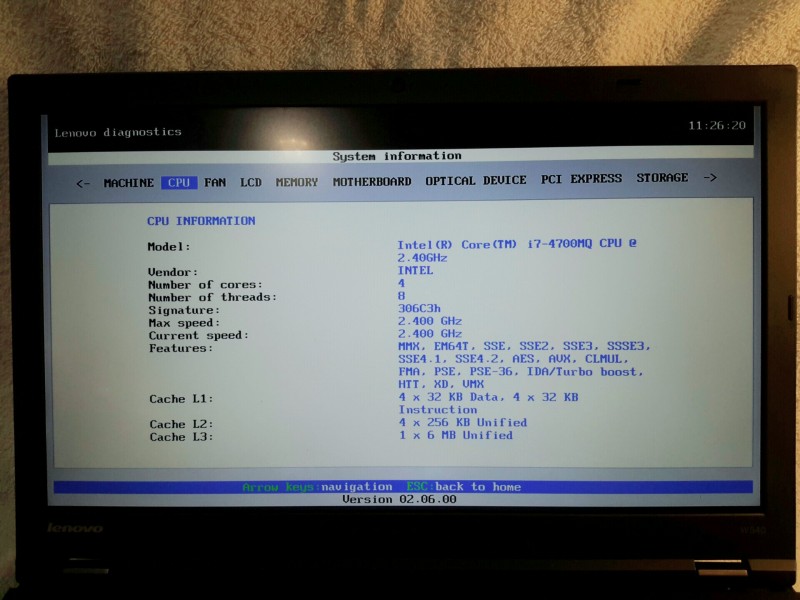Screen dimensions: 800x600
Task: Click the 11:26:20 clock display
Action: click(717, 126)
